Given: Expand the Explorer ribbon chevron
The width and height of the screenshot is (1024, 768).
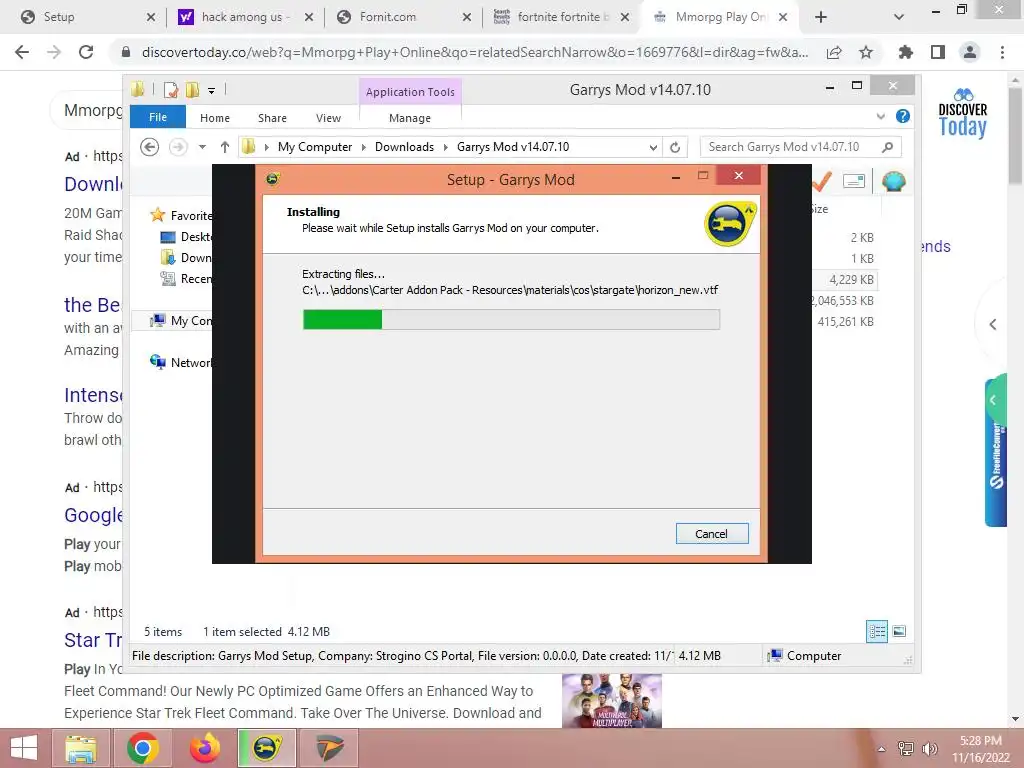Looking at the screenshot, I should coord(880,116).
